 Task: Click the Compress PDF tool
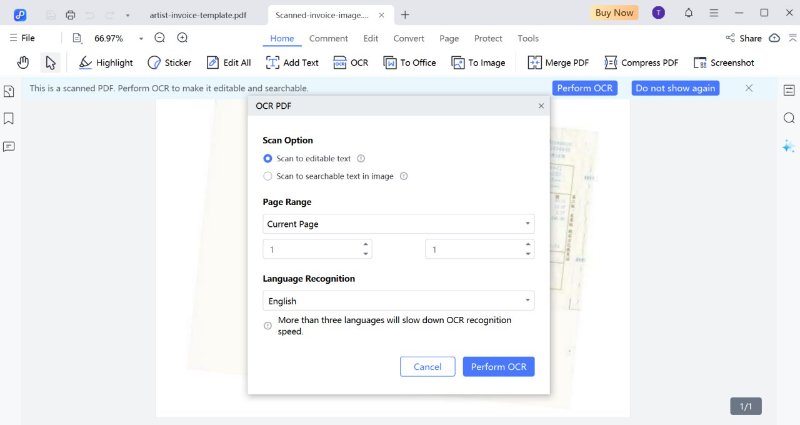[611, 62]
